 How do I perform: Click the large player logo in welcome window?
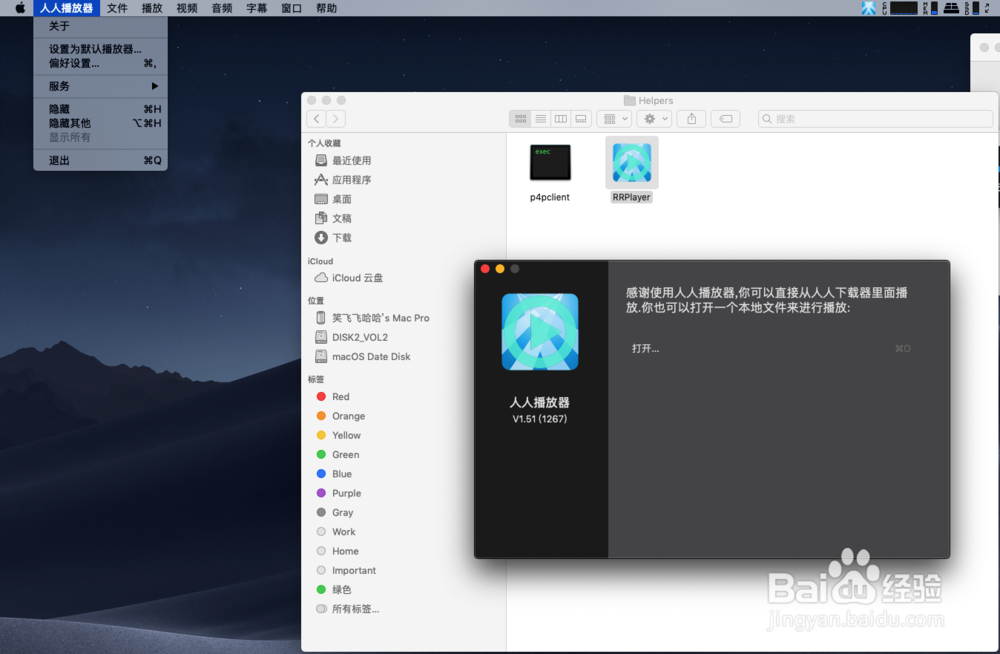pyautogui.click(x=540, y=332)
